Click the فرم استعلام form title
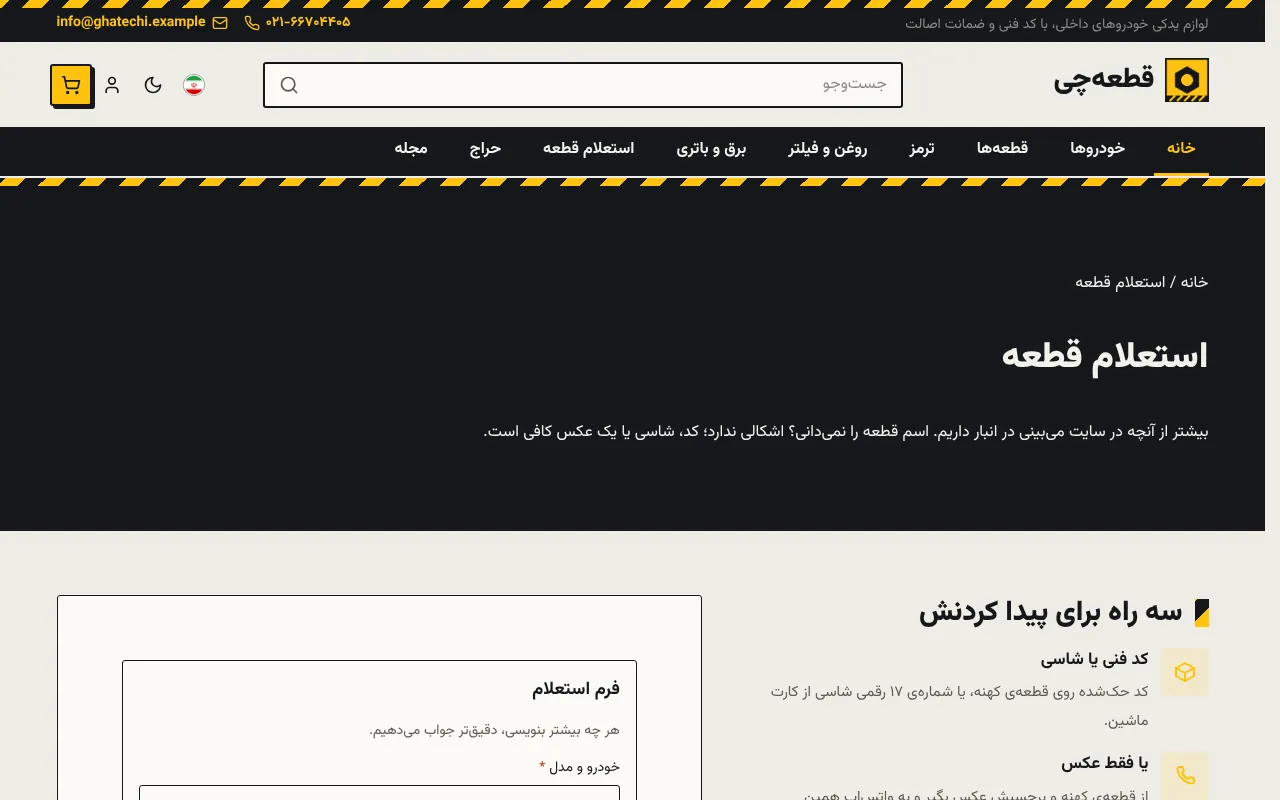This screenshot has width=1280, height=800. pos(576,688)
